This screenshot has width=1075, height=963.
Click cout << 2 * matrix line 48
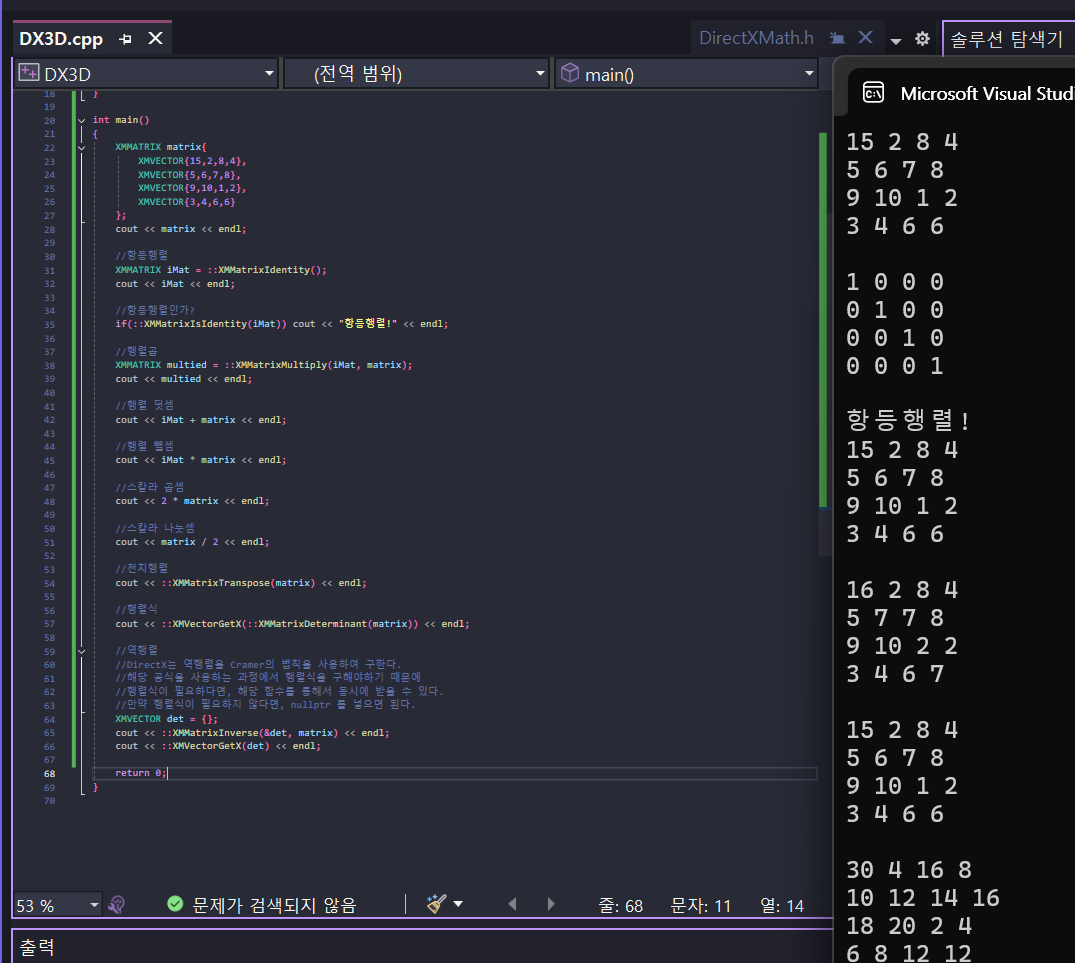click(192, 502)
